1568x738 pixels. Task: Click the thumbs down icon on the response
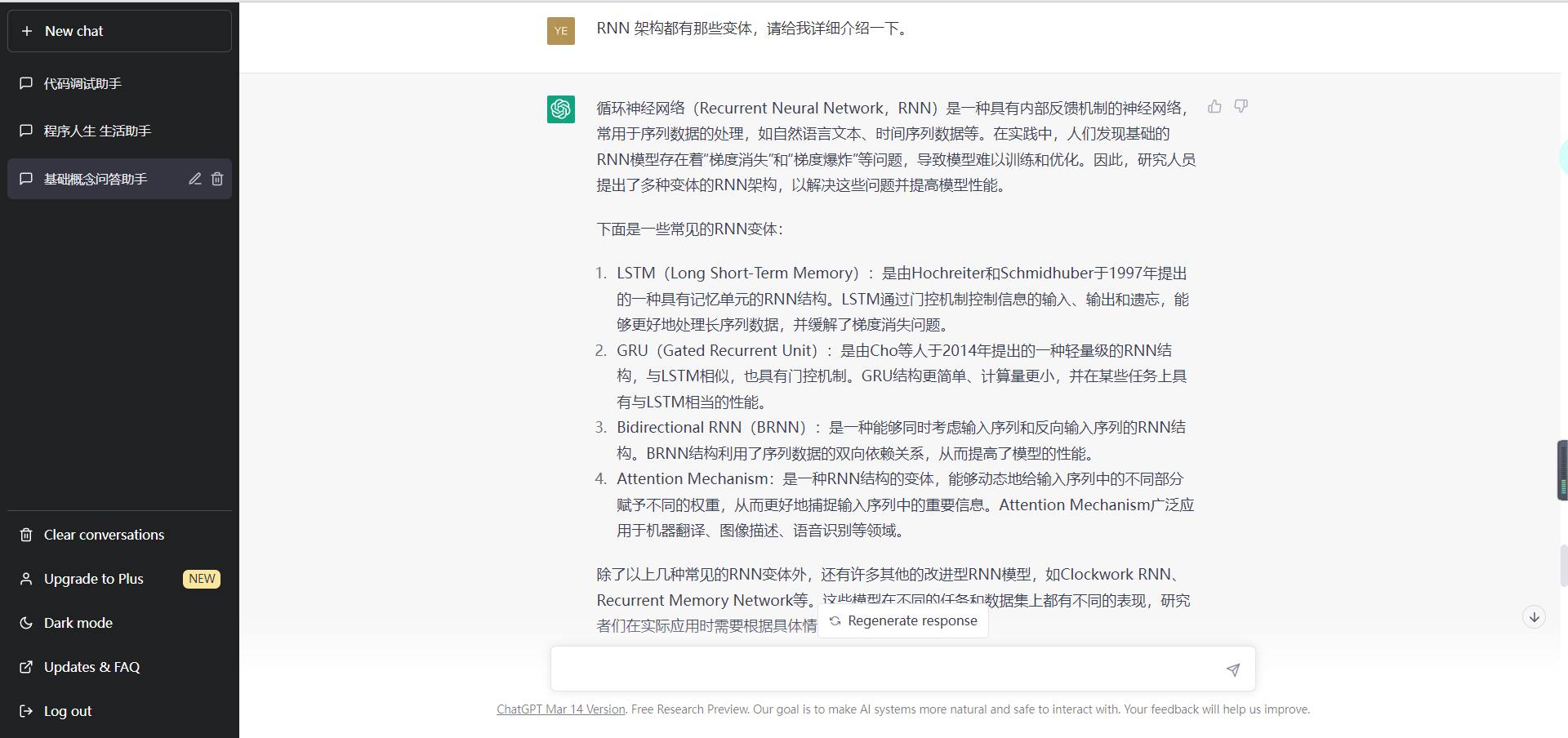(1241, 106)
